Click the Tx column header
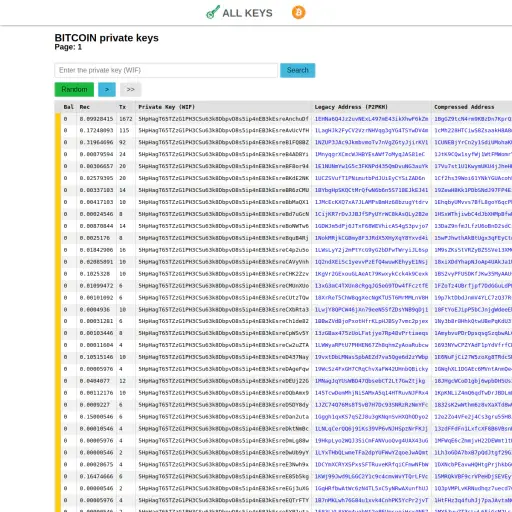This screenshot has height=512, width=512. 123,107
